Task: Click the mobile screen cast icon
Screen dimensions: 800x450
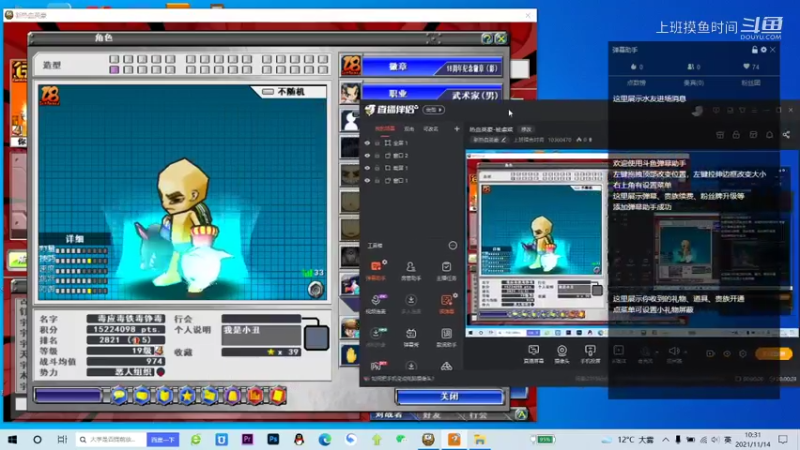Action: pyautogui.click(x=590, y=354)
